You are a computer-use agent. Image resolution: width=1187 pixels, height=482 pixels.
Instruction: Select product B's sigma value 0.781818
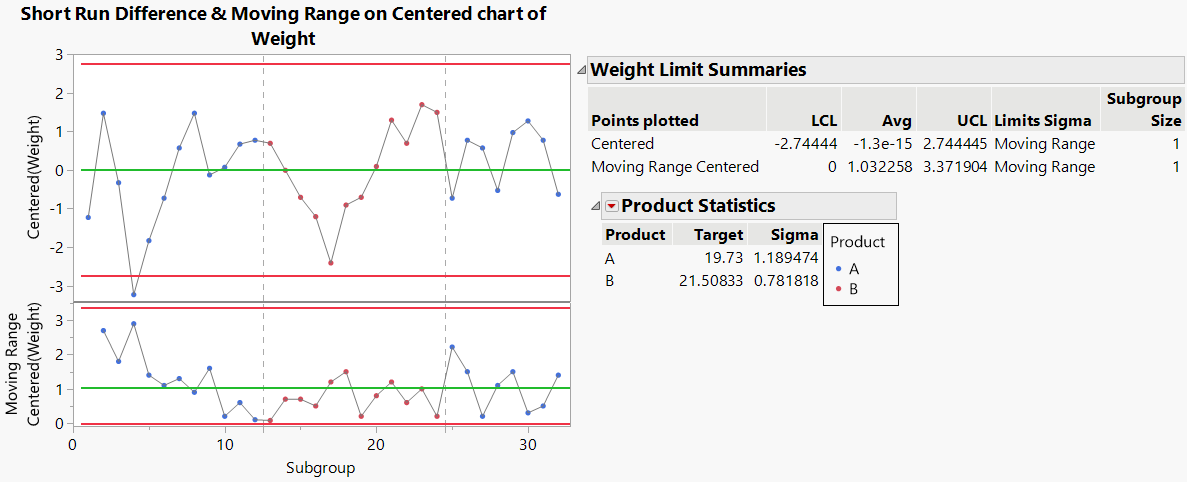(x=780, y=280)
